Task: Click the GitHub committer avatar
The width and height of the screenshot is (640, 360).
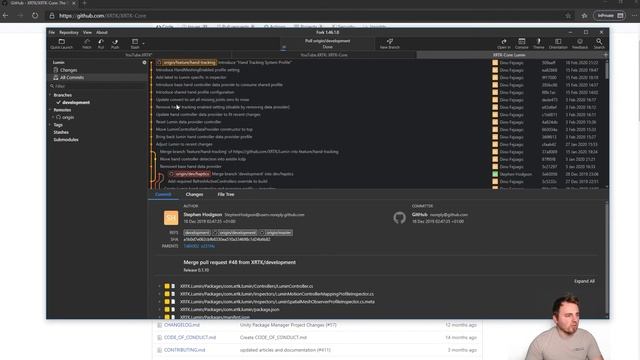Action: (x=400, y=218)
